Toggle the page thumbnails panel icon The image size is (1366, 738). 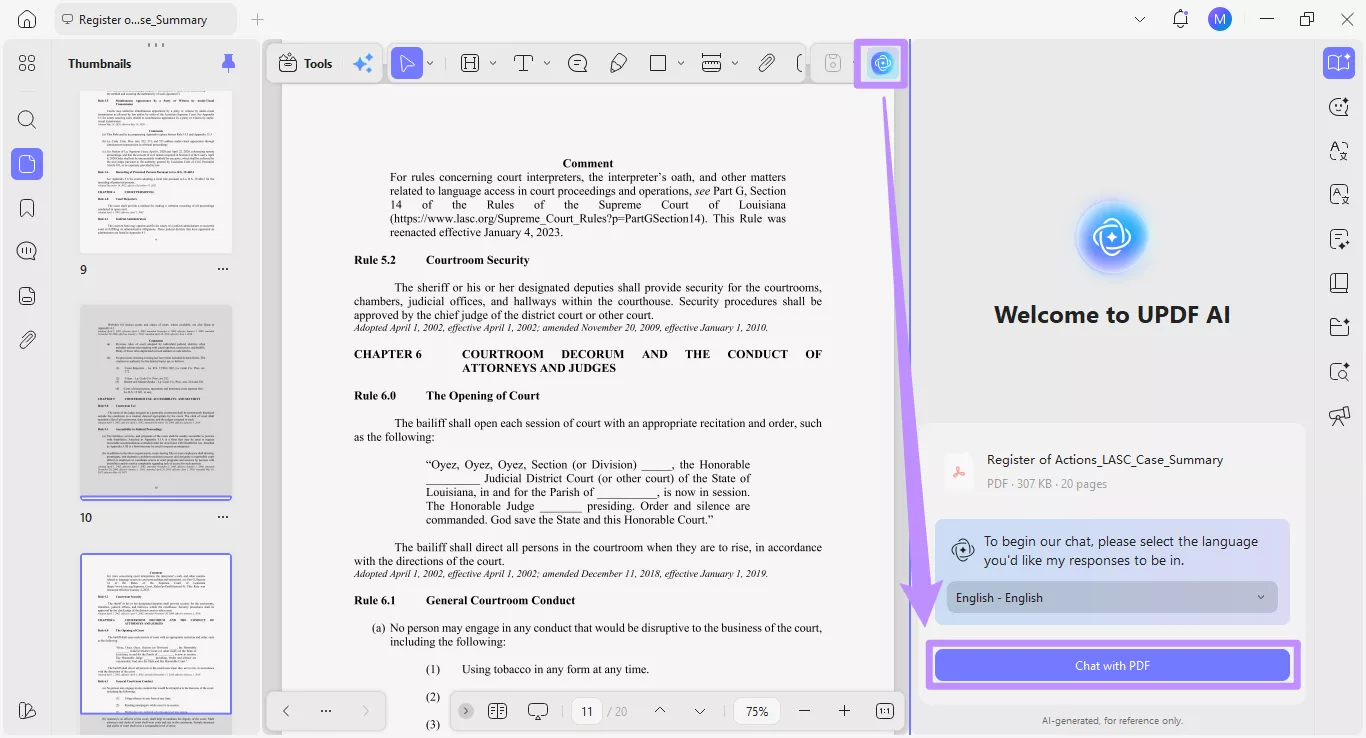click(26, 164)
